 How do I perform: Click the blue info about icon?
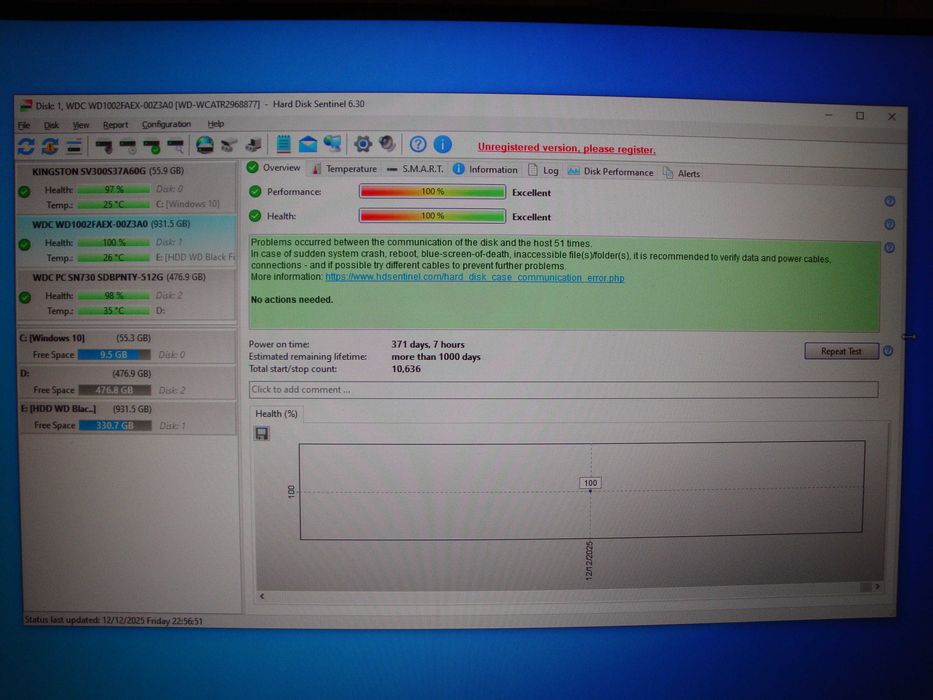(443, 144)
